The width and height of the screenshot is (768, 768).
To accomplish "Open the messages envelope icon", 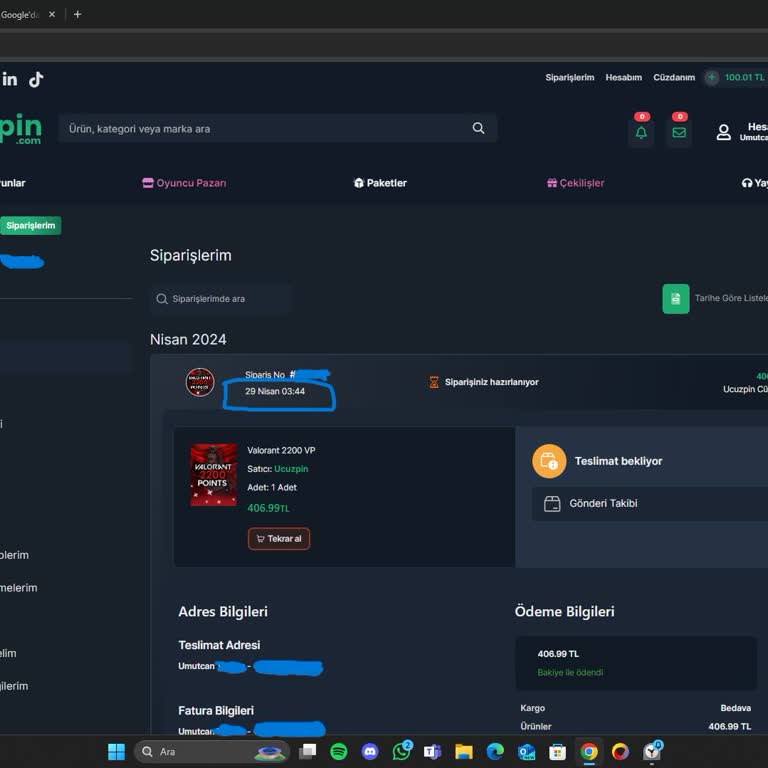I will (679, 132).
